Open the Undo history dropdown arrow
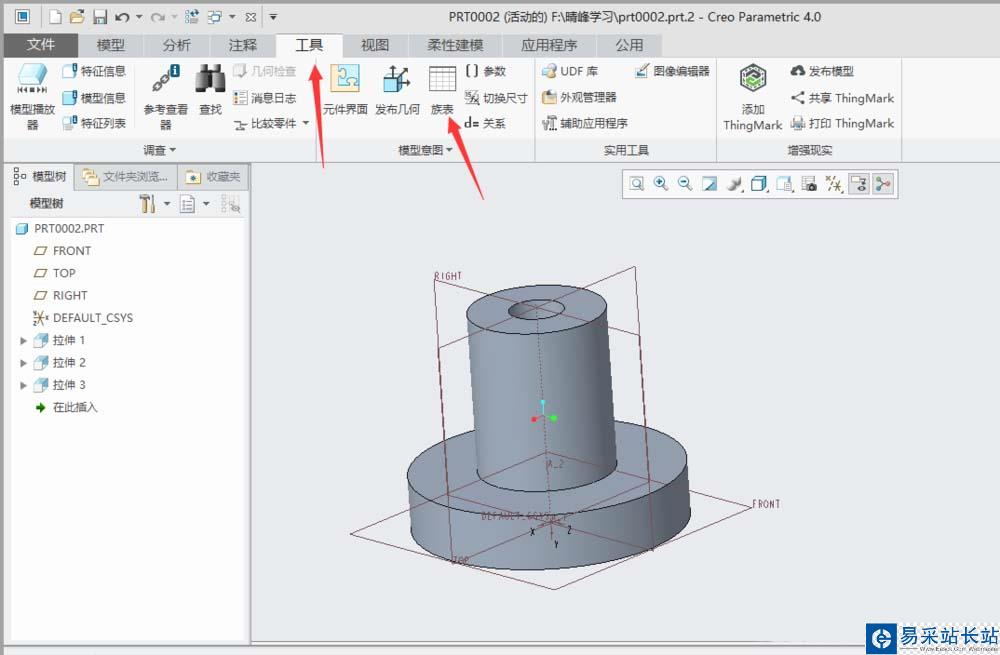 [139, 17]
